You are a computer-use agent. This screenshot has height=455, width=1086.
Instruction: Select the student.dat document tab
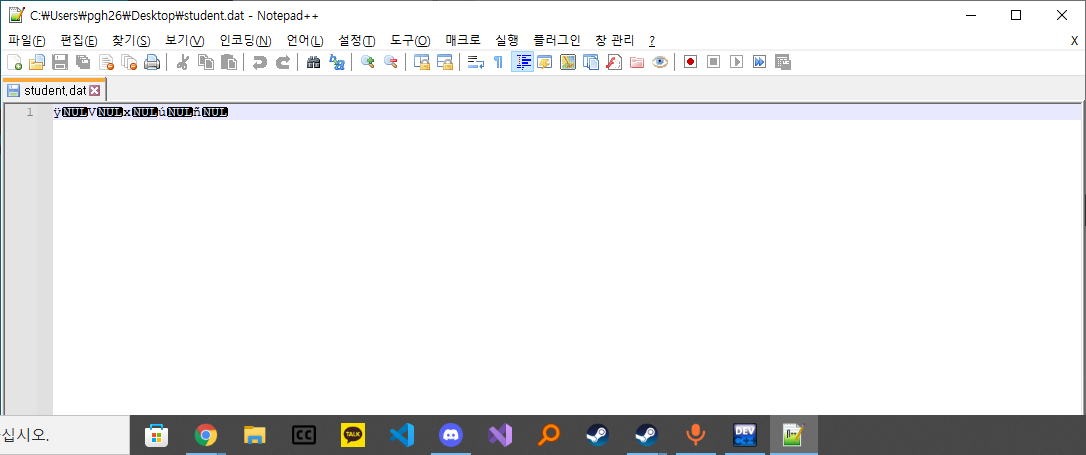click(54, 90)
